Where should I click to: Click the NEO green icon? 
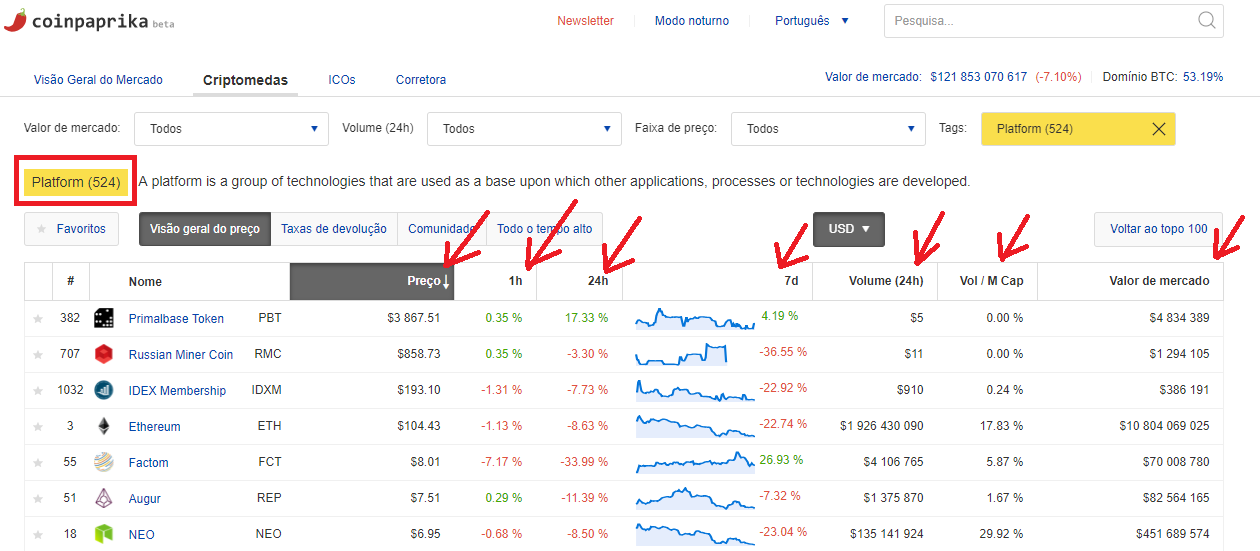[x=104, y=534]
